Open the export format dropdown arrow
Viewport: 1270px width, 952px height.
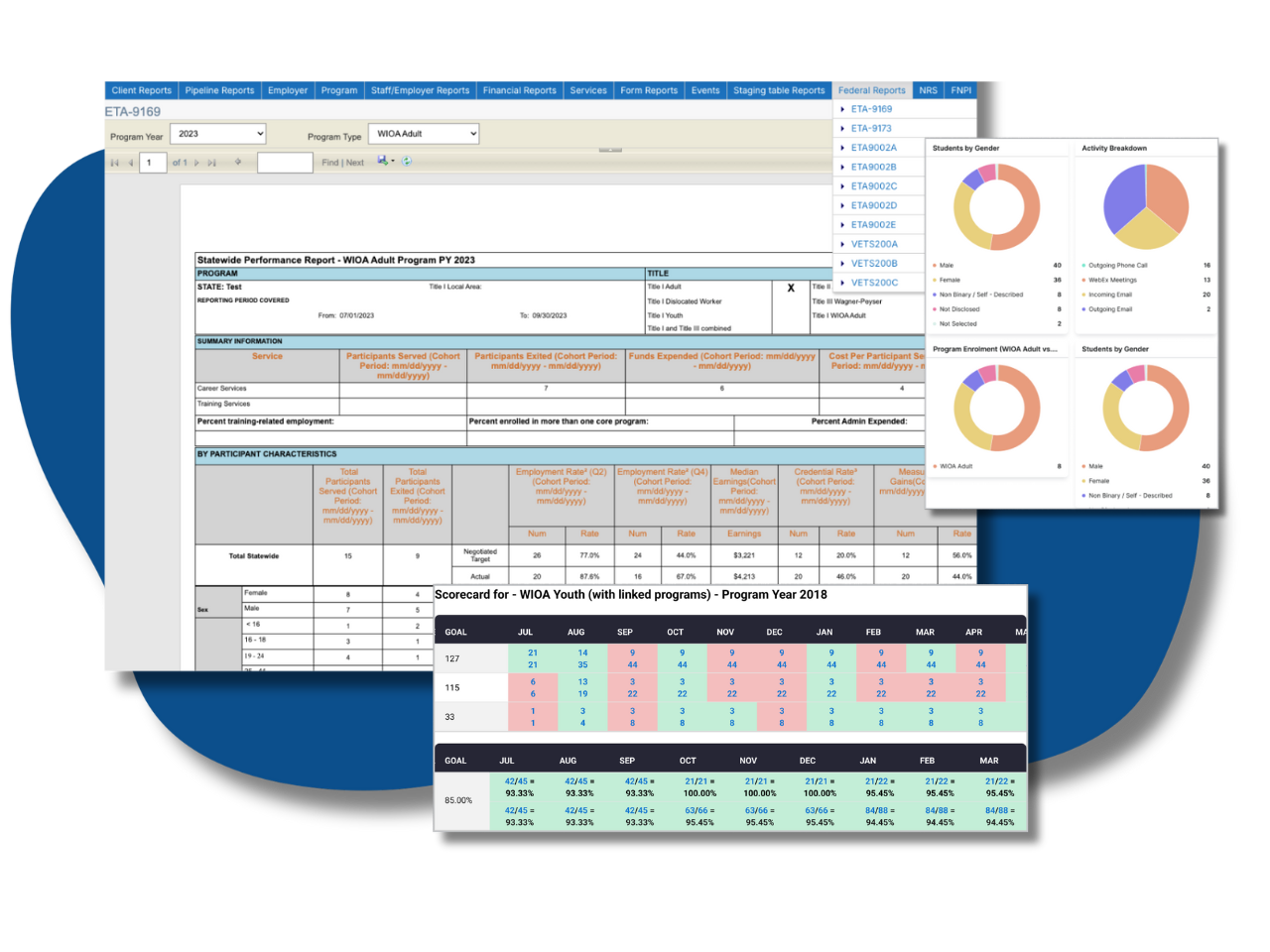pos(393,161)
